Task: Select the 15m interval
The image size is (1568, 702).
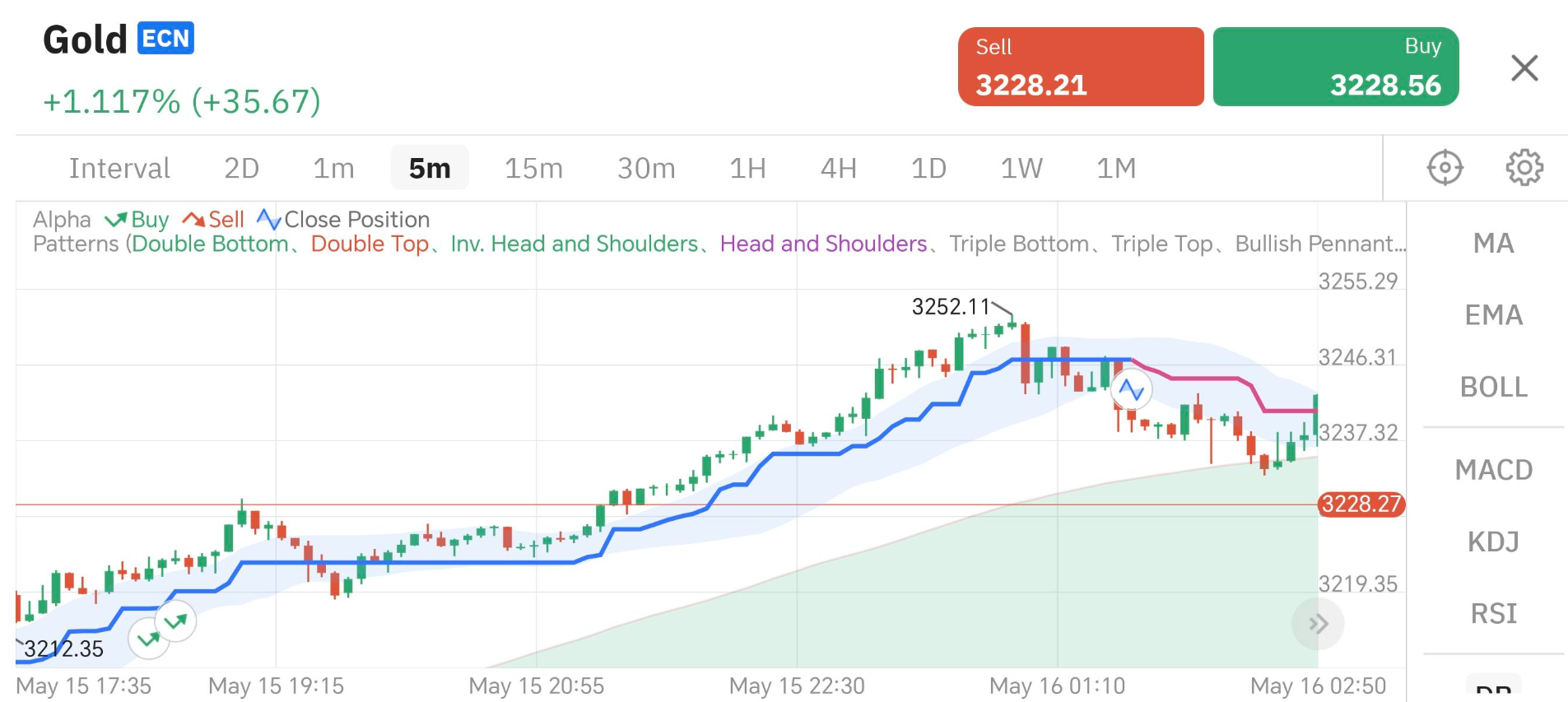Action: pos(533,168)
